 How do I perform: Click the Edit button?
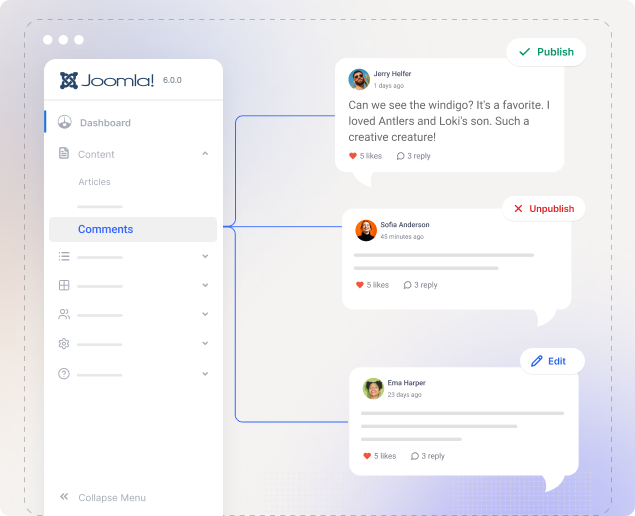point(552,361)
